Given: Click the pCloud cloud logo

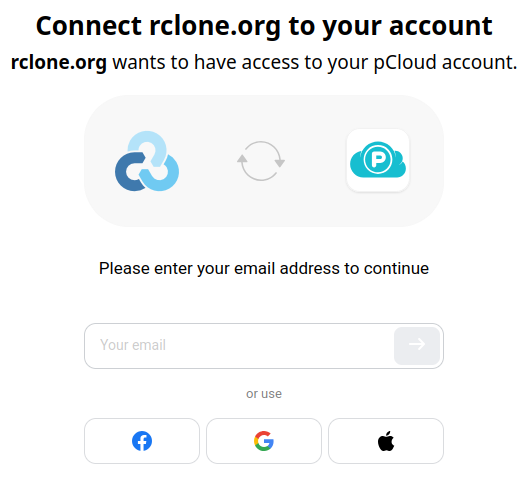Looking at the screenshot, I should click(x=378, y=160).
